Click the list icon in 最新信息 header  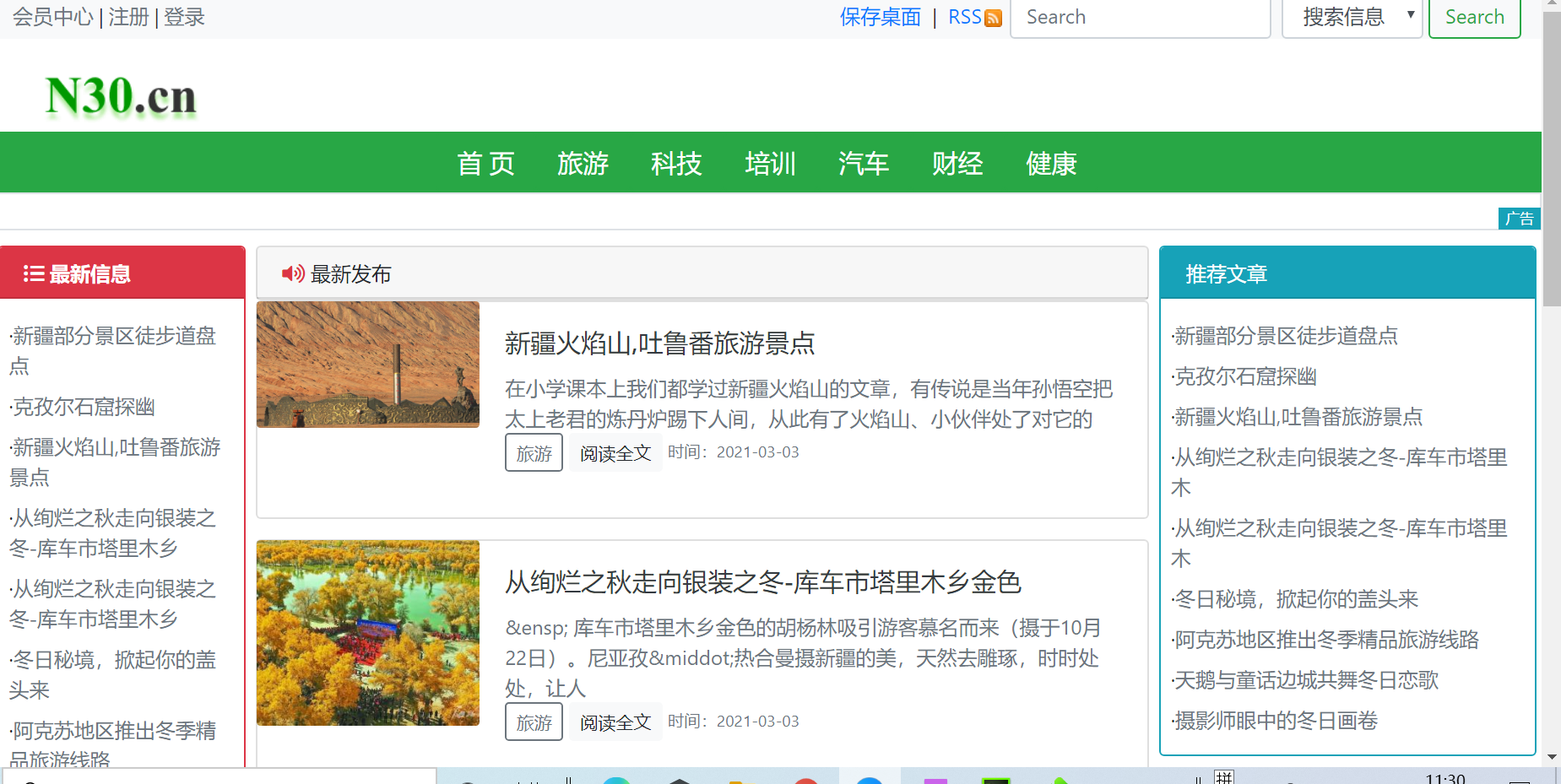tap(33, 273)
